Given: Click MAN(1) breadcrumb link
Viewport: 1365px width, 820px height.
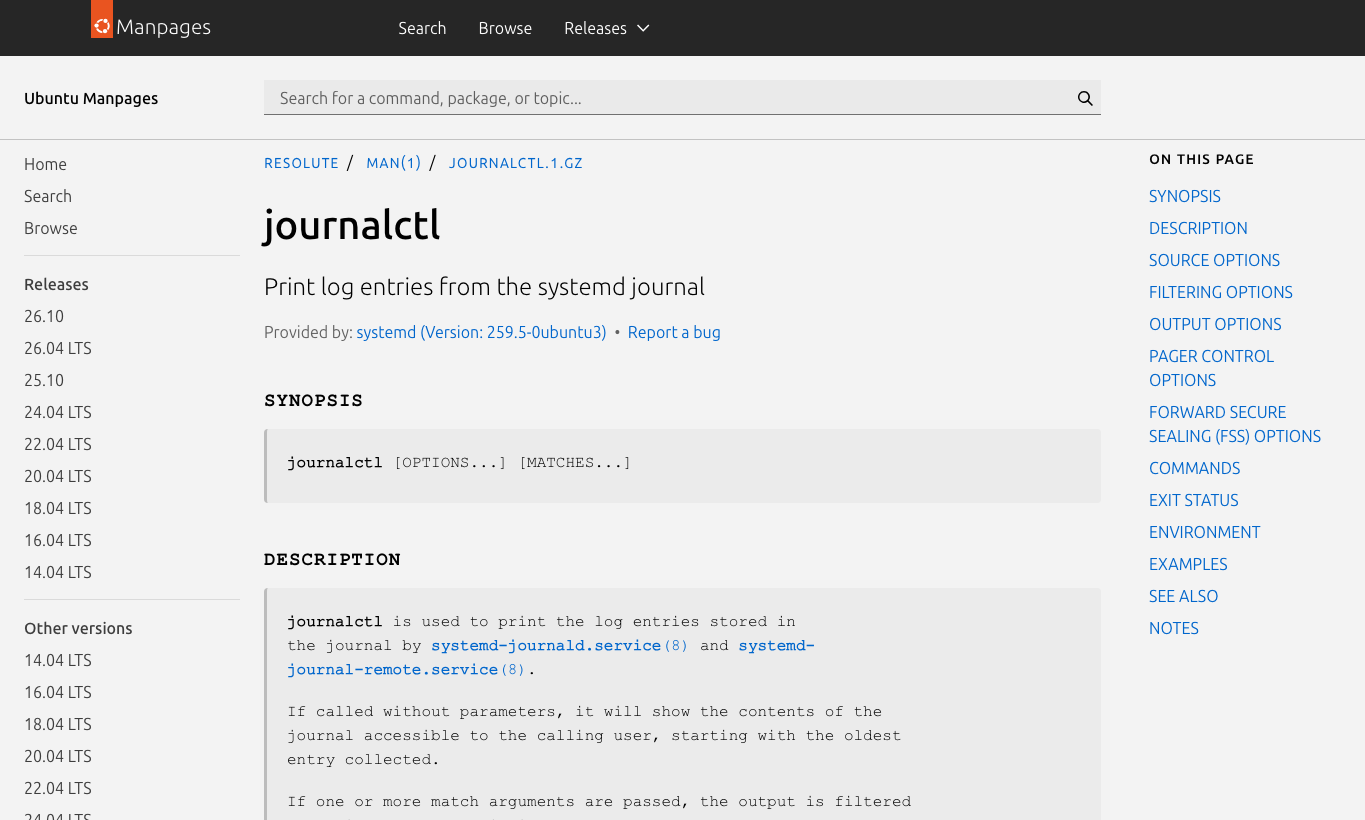Looking at the screenshot, I should point(394,163).
